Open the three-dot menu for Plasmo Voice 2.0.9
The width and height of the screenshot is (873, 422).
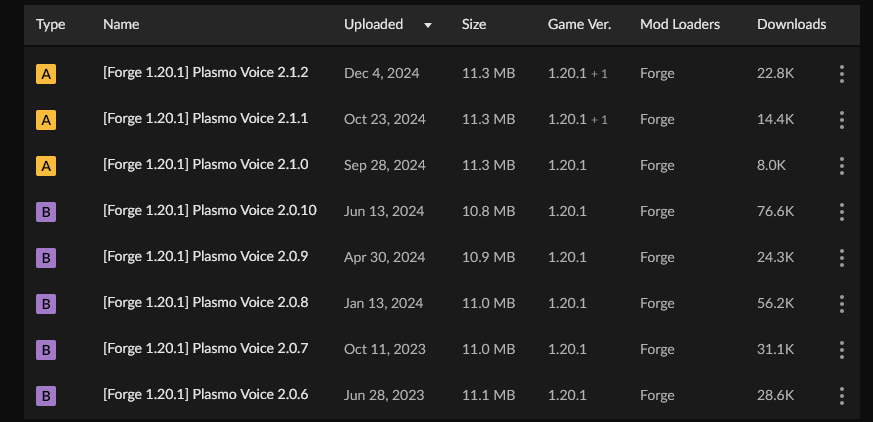[x=841, y=258]
